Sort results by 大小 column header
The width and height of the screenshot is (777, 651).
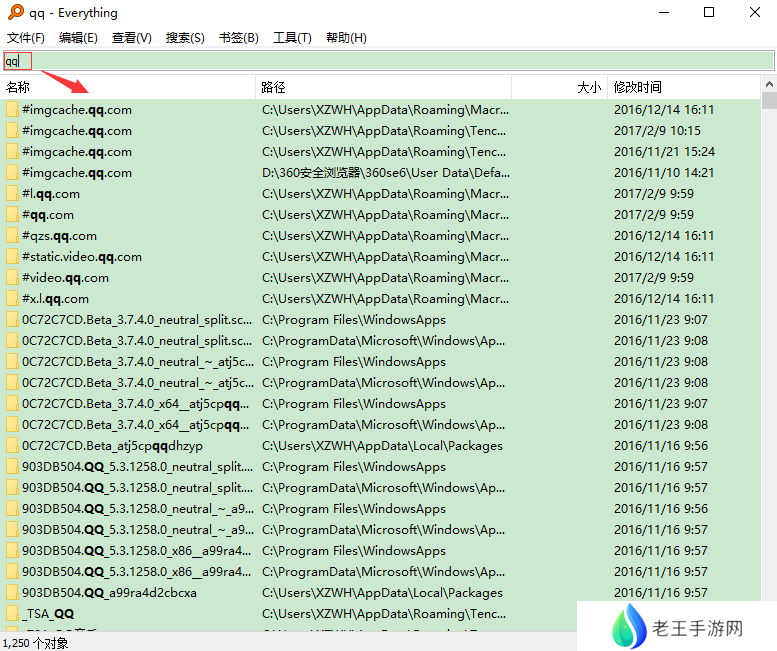559,87
